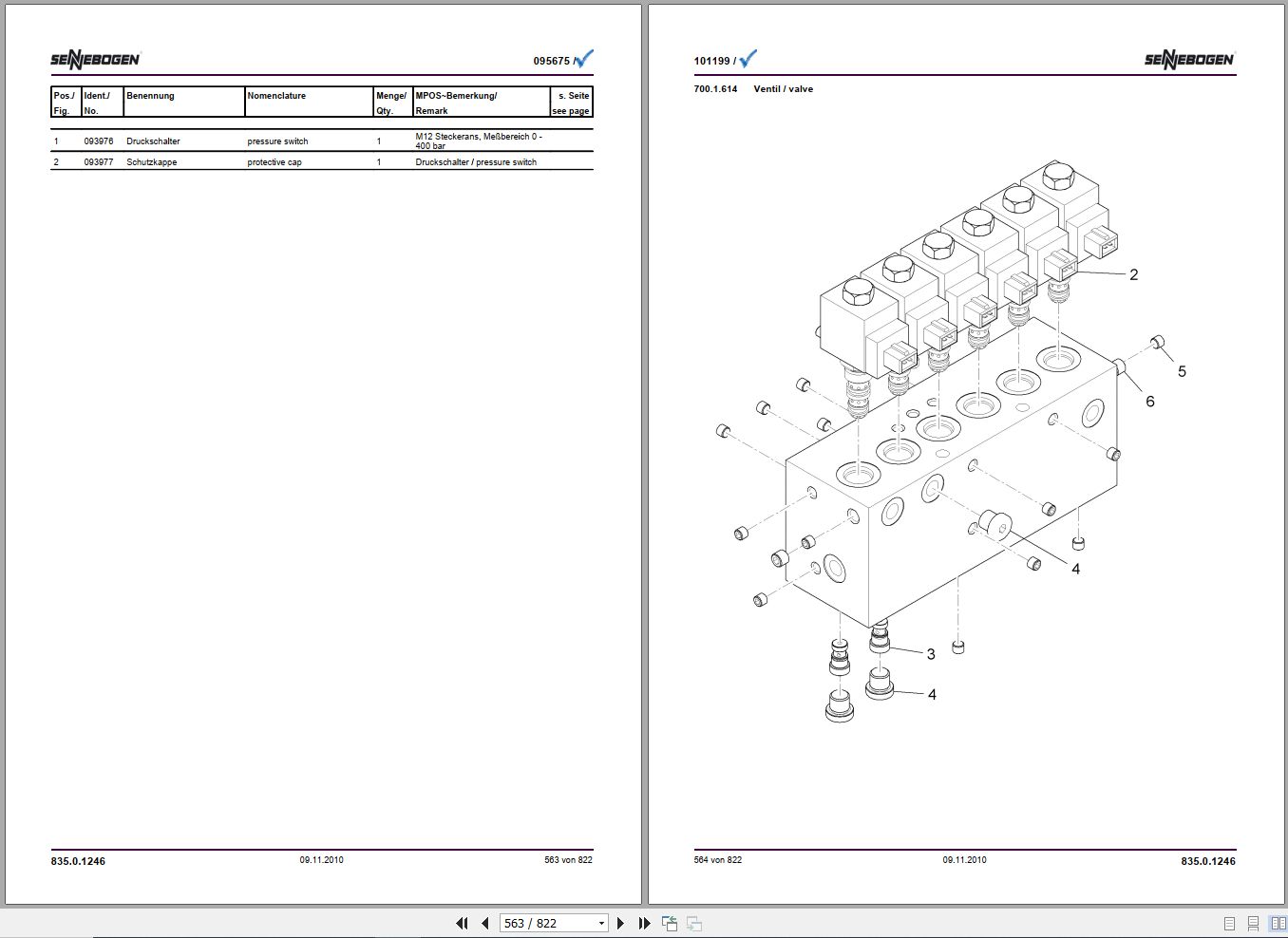Return to the previous view

coord(670,923)
